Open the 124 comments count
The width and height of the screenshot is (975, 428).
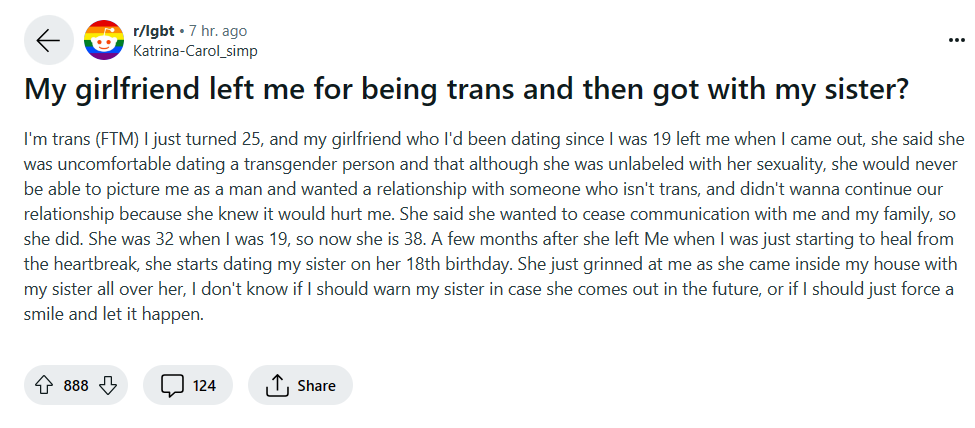tap(204, 386)
